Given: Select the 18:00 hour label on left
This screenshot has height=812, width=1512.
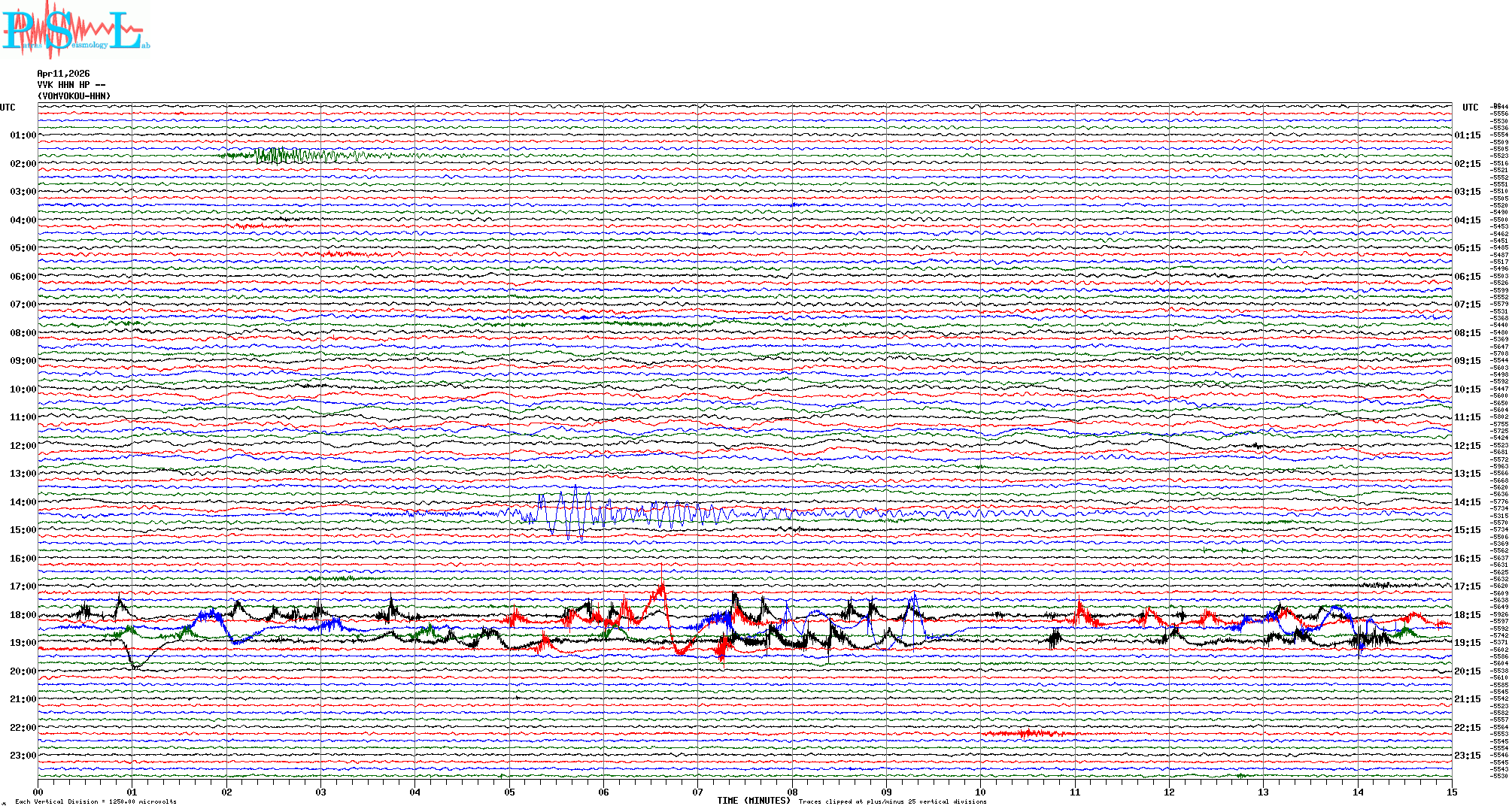Looking at the screenshot, I should [23, 615].
